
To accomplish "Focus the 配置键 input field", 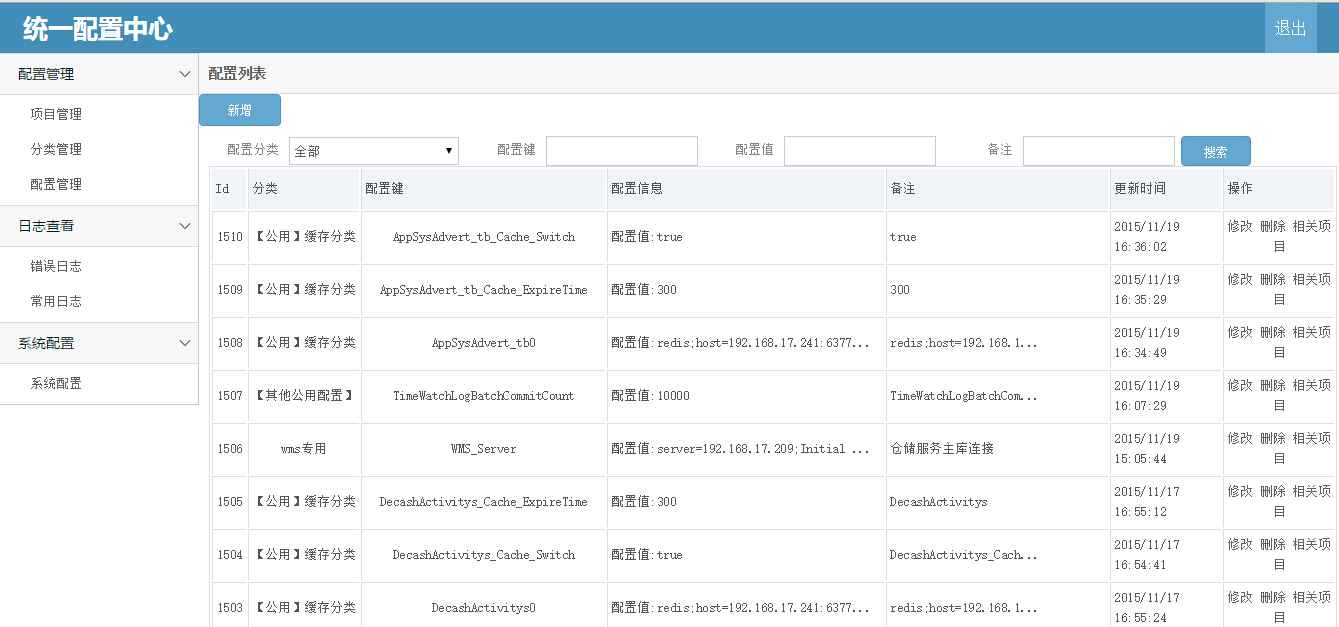I will point(622,151).
